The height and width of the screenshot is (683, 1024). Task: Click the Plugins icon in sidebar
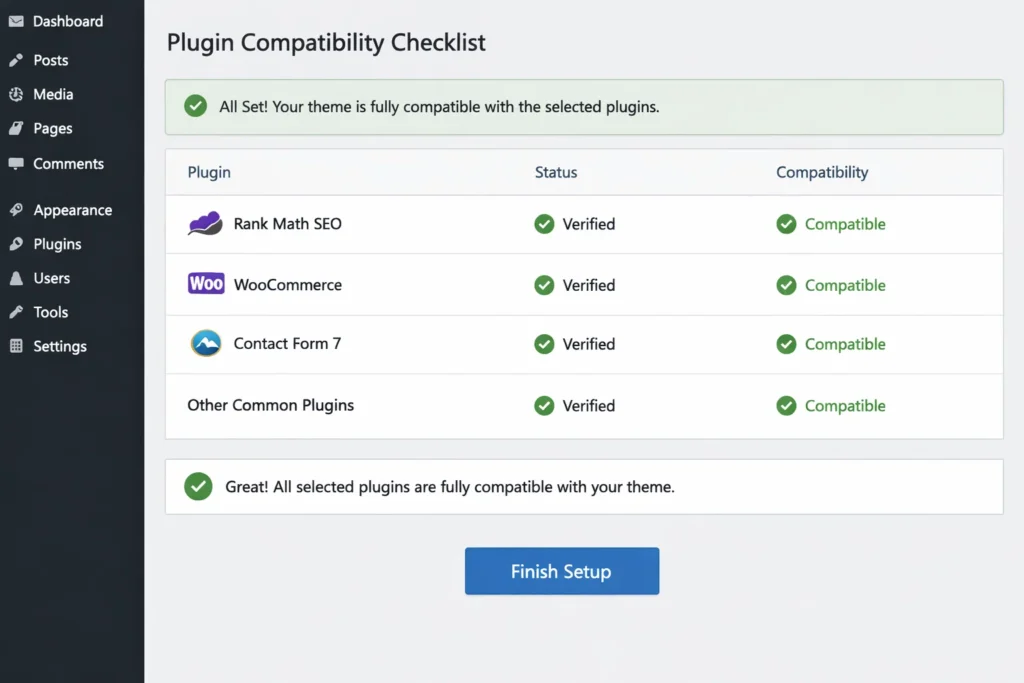(15, 244)
